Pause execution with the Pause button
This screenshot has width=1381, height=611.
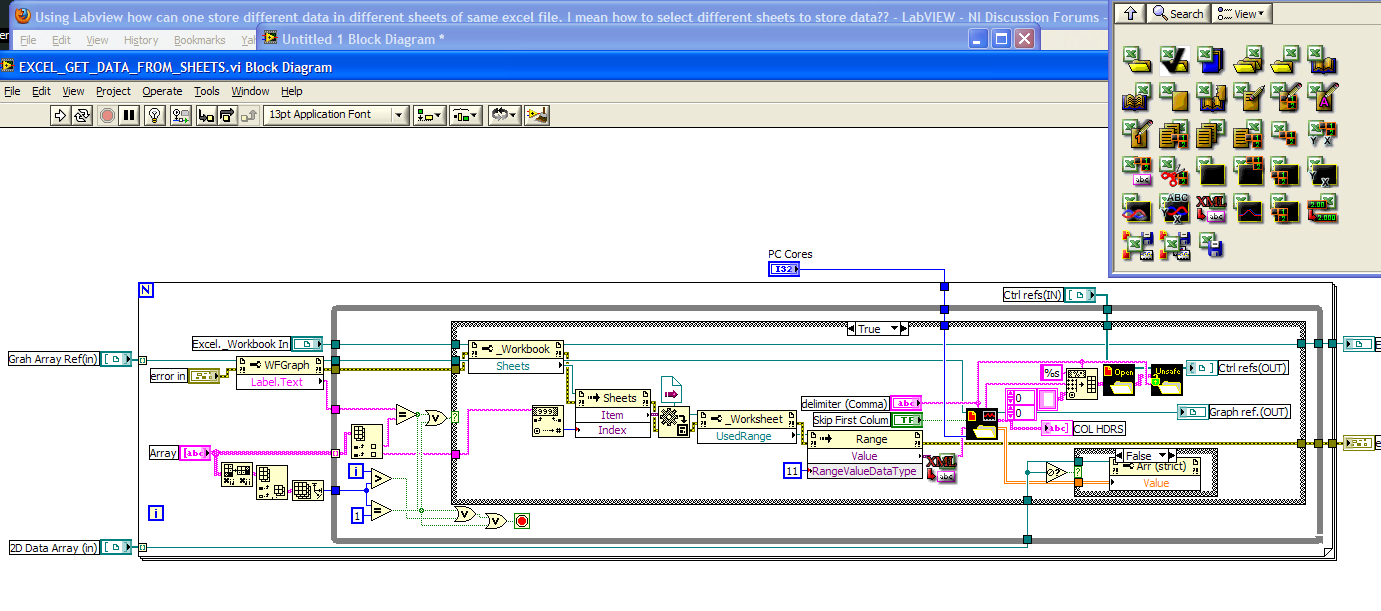point(129,115)
